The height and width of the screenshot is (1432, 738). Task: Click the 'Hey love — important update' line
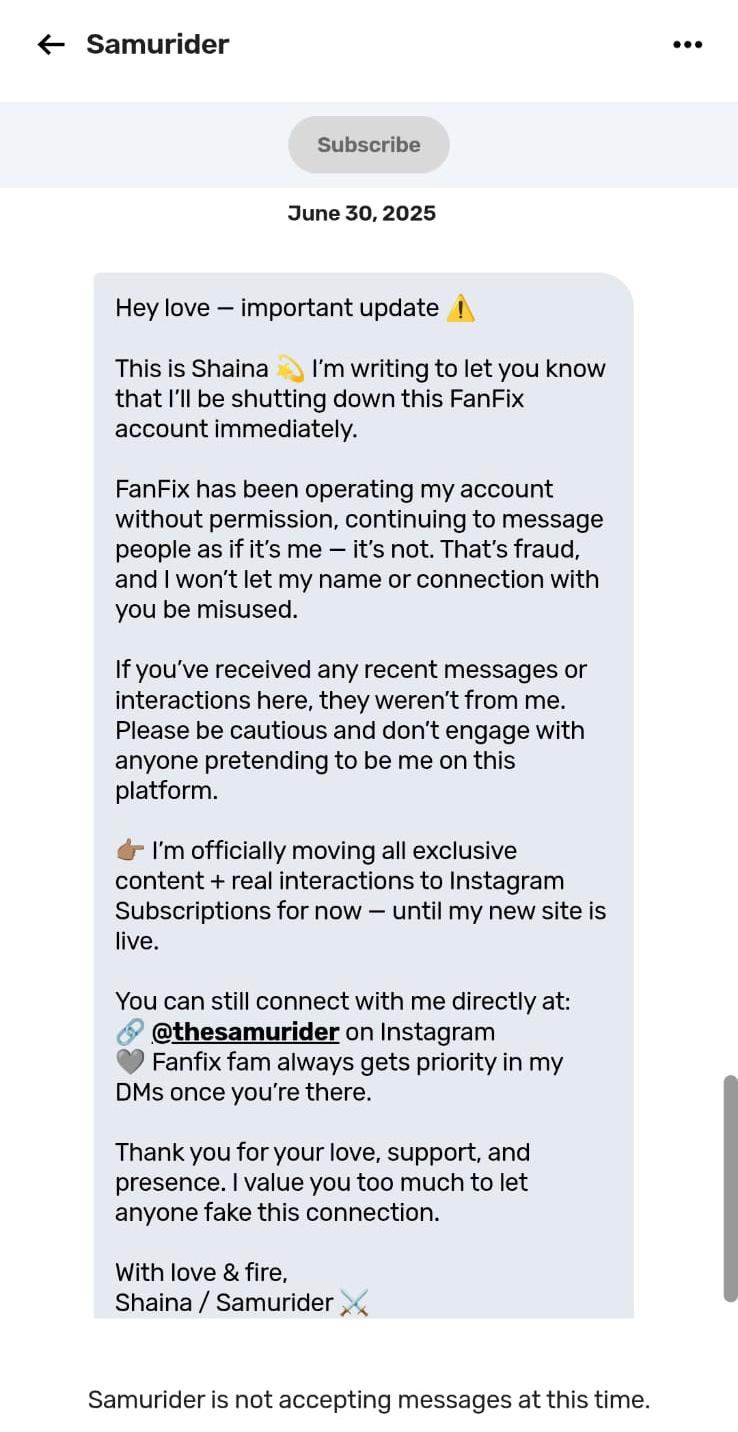click(277, 308)
